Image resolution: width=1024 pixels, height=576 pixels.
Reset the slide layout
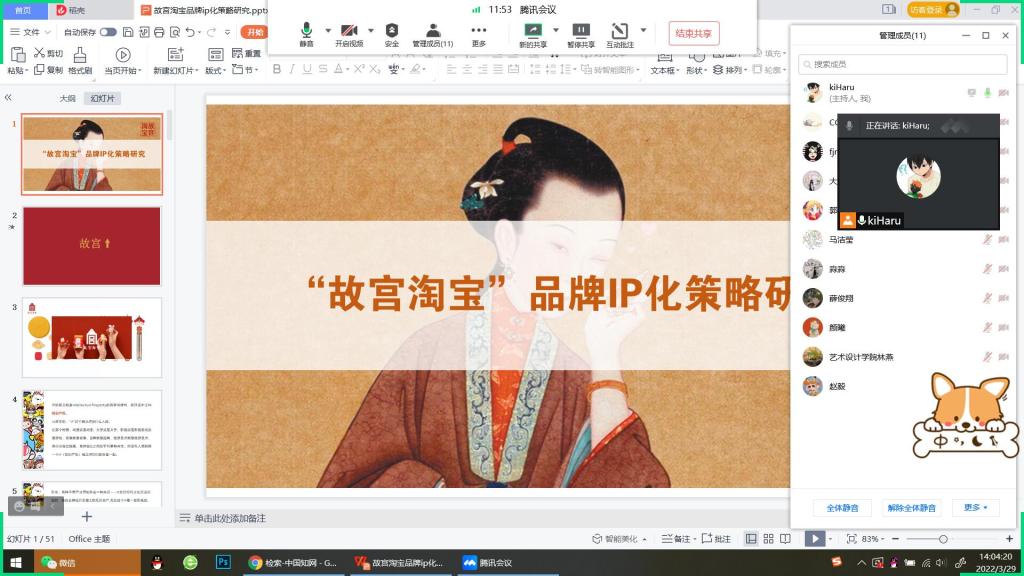coord(247,53)
